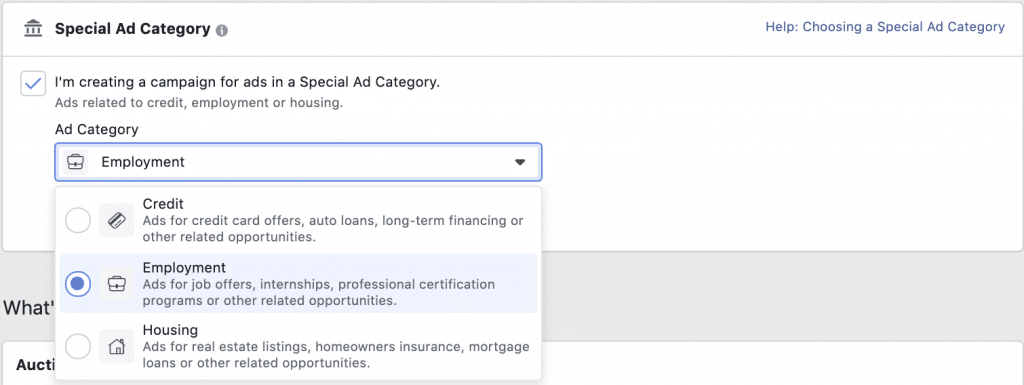Uncheck the Special Ad Category campaign checkbox
1024x385 pixels.
[33, 83]
